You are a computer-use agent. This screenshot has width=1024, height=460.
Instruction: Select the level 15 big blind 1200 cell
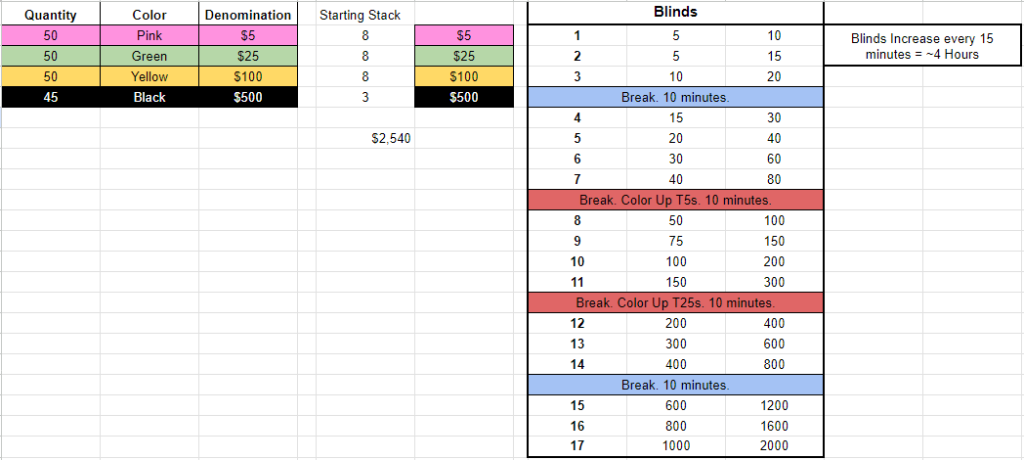pos(774,406)
